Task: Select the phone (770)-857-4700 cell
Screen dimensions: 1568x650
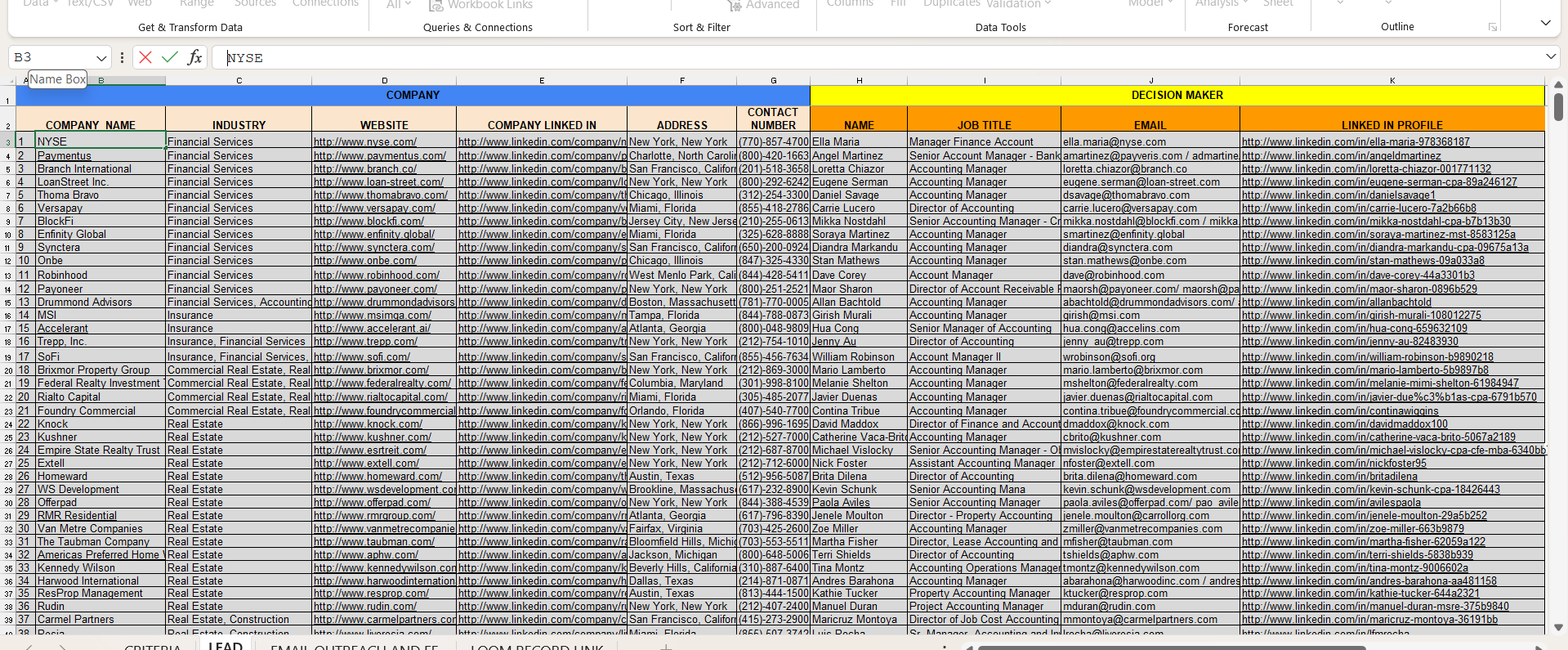Action: [x=773, y=141]
